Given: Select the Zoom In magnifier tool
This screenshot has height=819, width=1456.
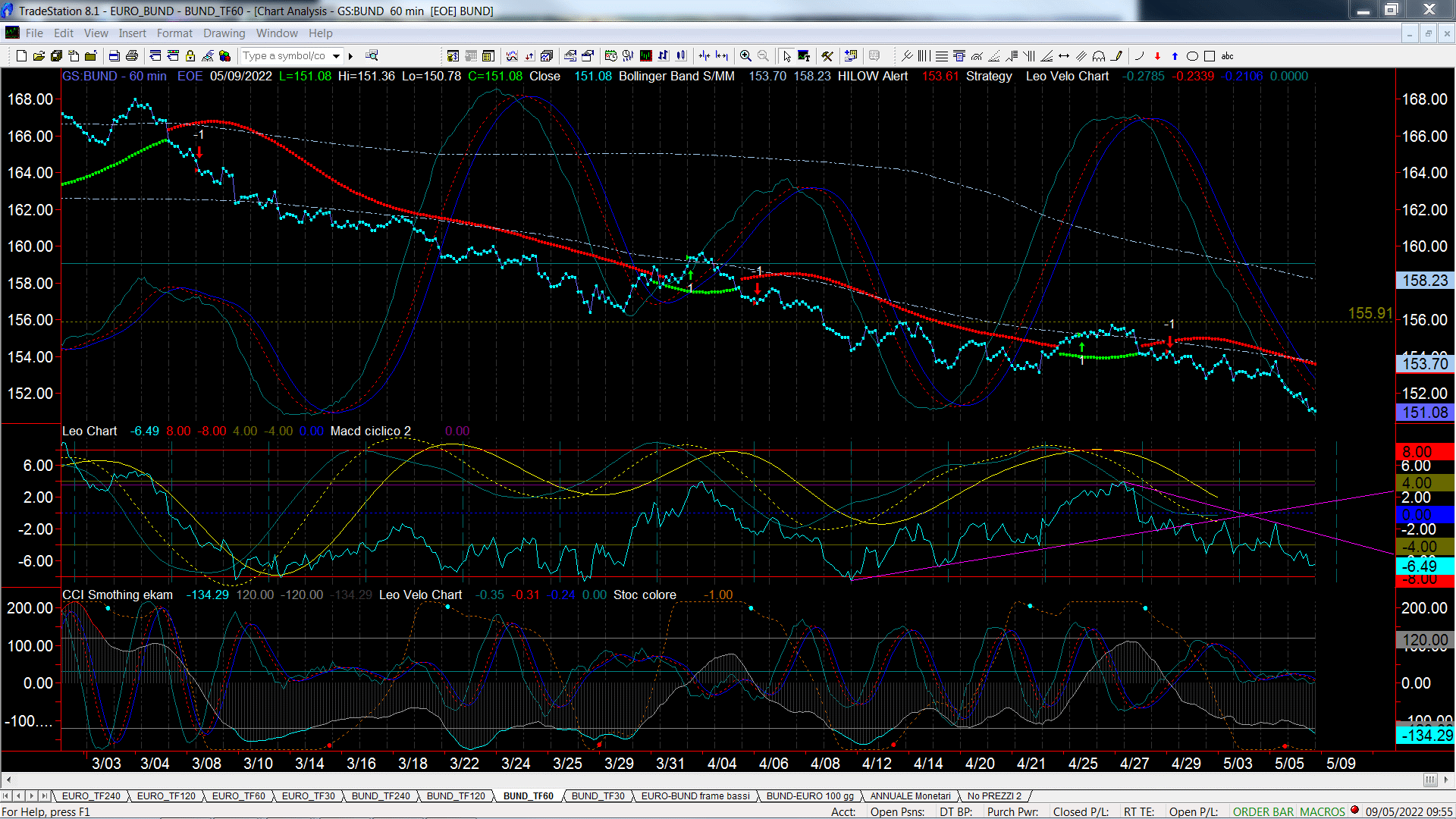Looking at the screenshot, I should (745, 56).
